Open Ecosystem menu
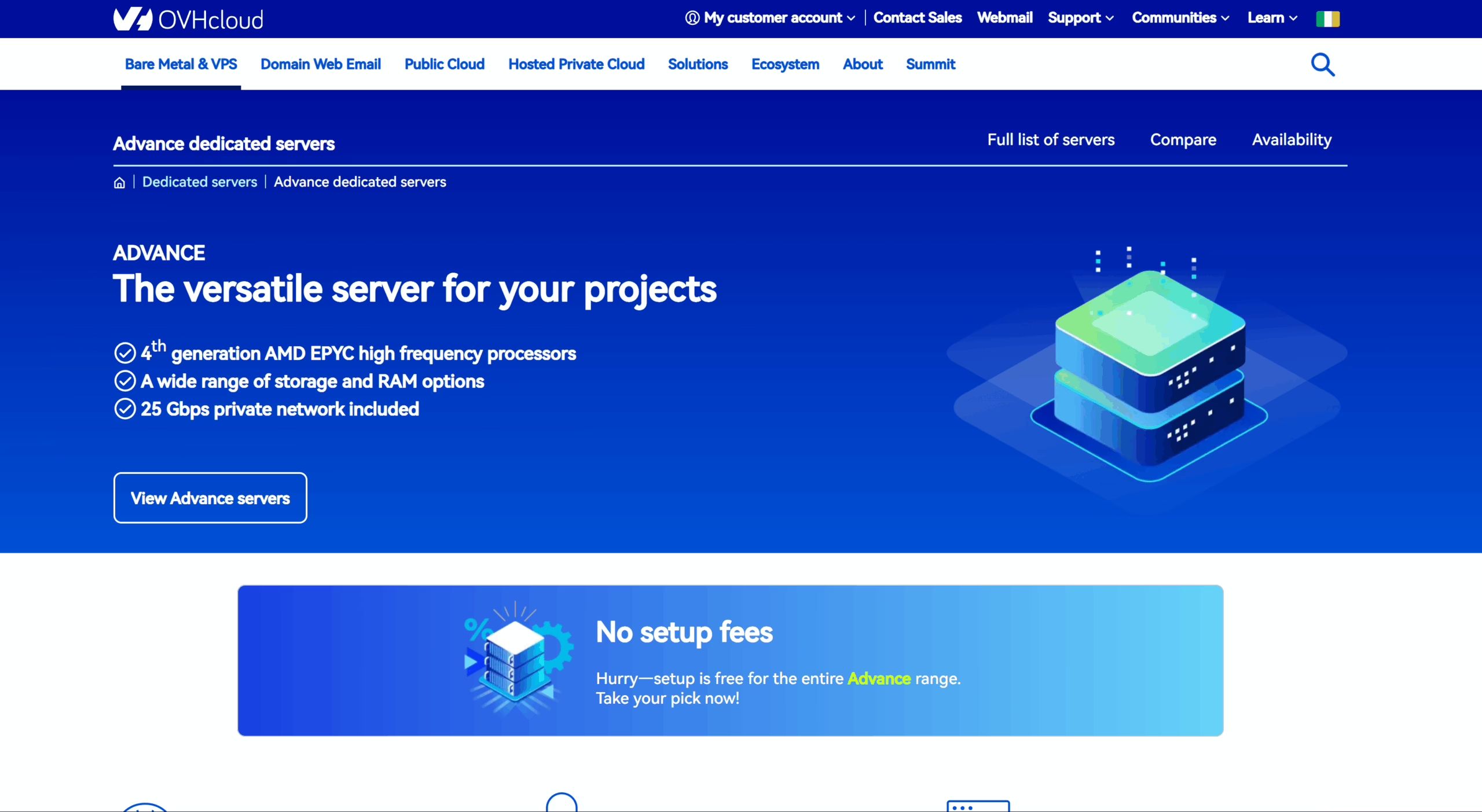The height and width of the screenshot is (812, 1482). (x=786, y=64)
